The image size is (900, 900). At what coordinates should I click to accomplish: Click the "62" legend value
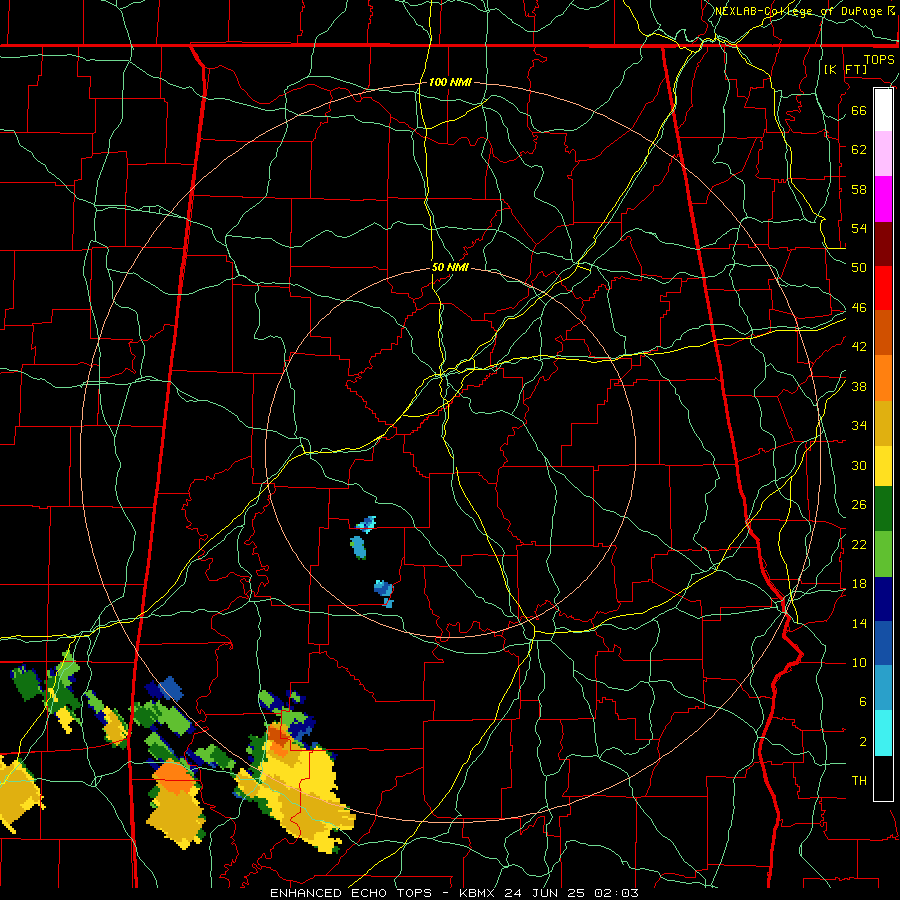click(x=859, y=149)
